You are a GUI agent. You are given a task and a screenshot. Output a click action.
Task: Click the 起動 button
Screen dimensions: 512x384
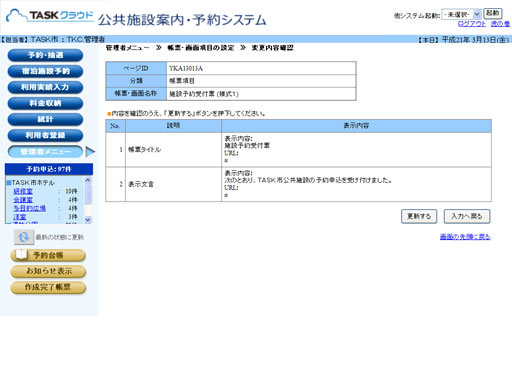point(493,13)
